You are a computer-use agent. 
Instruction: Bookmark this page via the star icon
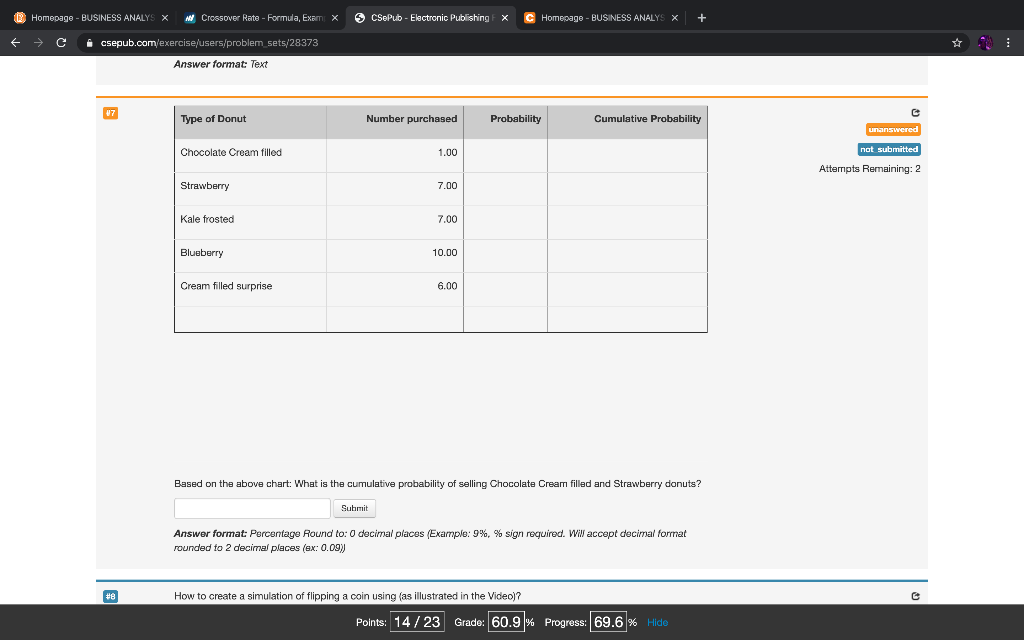(x=956, y=43)
